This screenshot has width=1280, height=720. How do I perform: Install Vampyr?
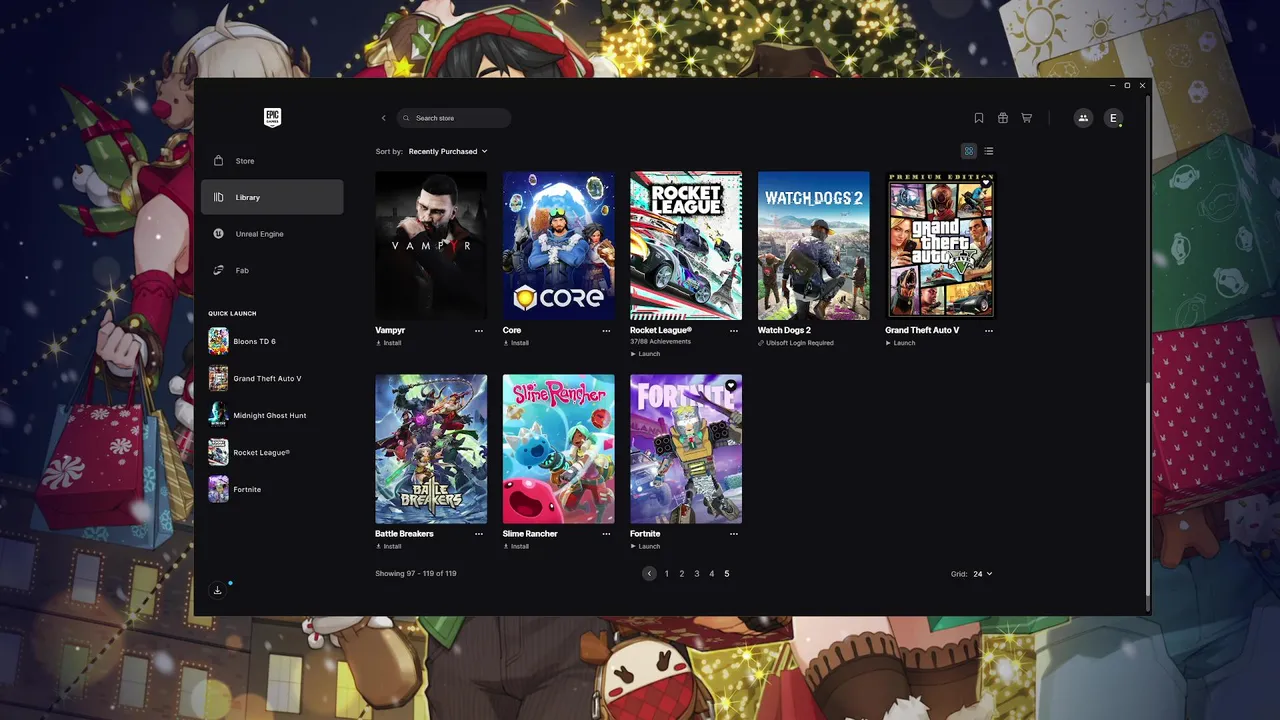coord(389,343)
